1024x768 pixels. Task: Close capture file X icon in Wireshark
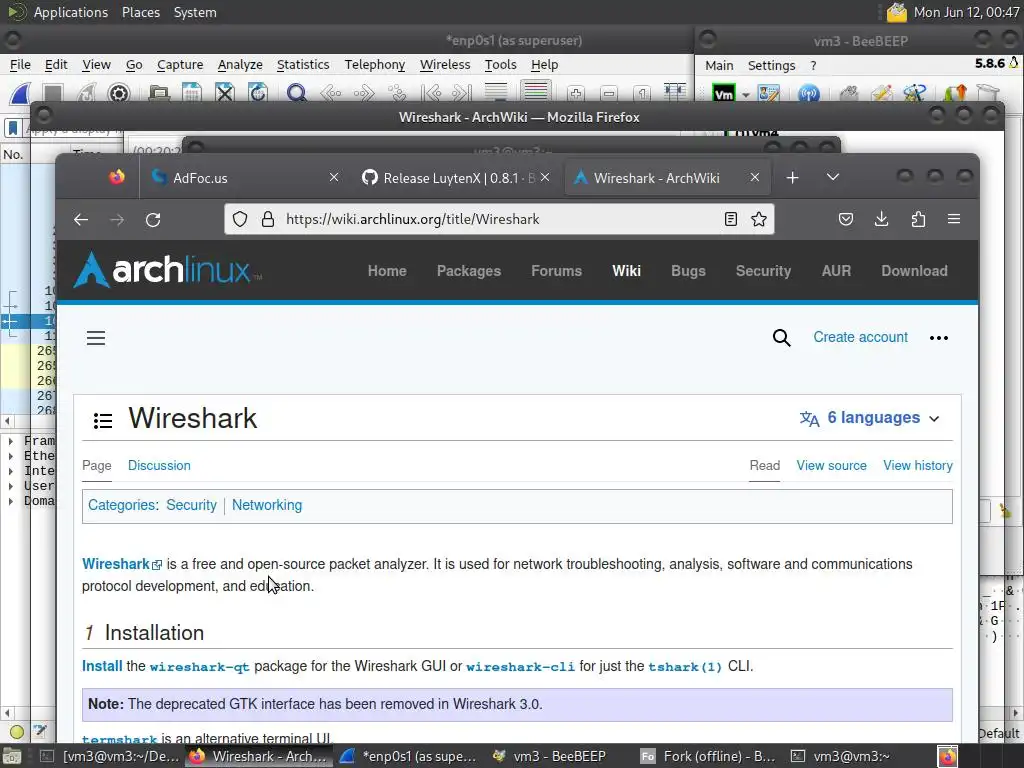(225, 93)
